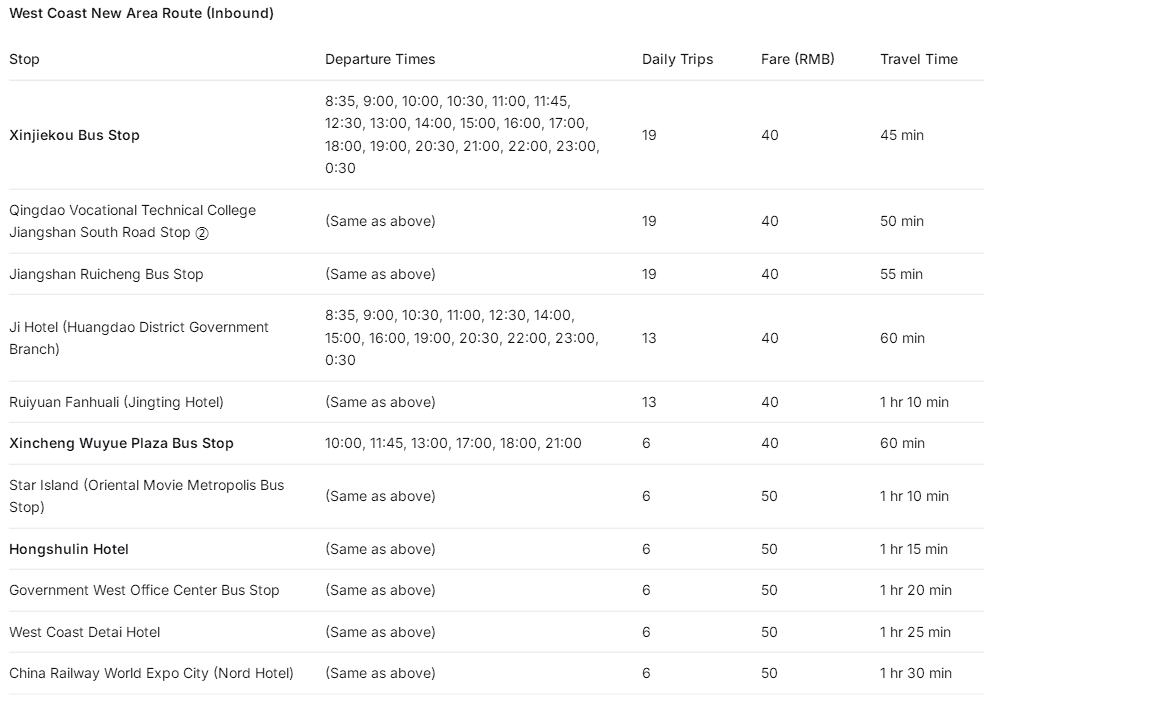Click the Stop column header

(24, 59)
